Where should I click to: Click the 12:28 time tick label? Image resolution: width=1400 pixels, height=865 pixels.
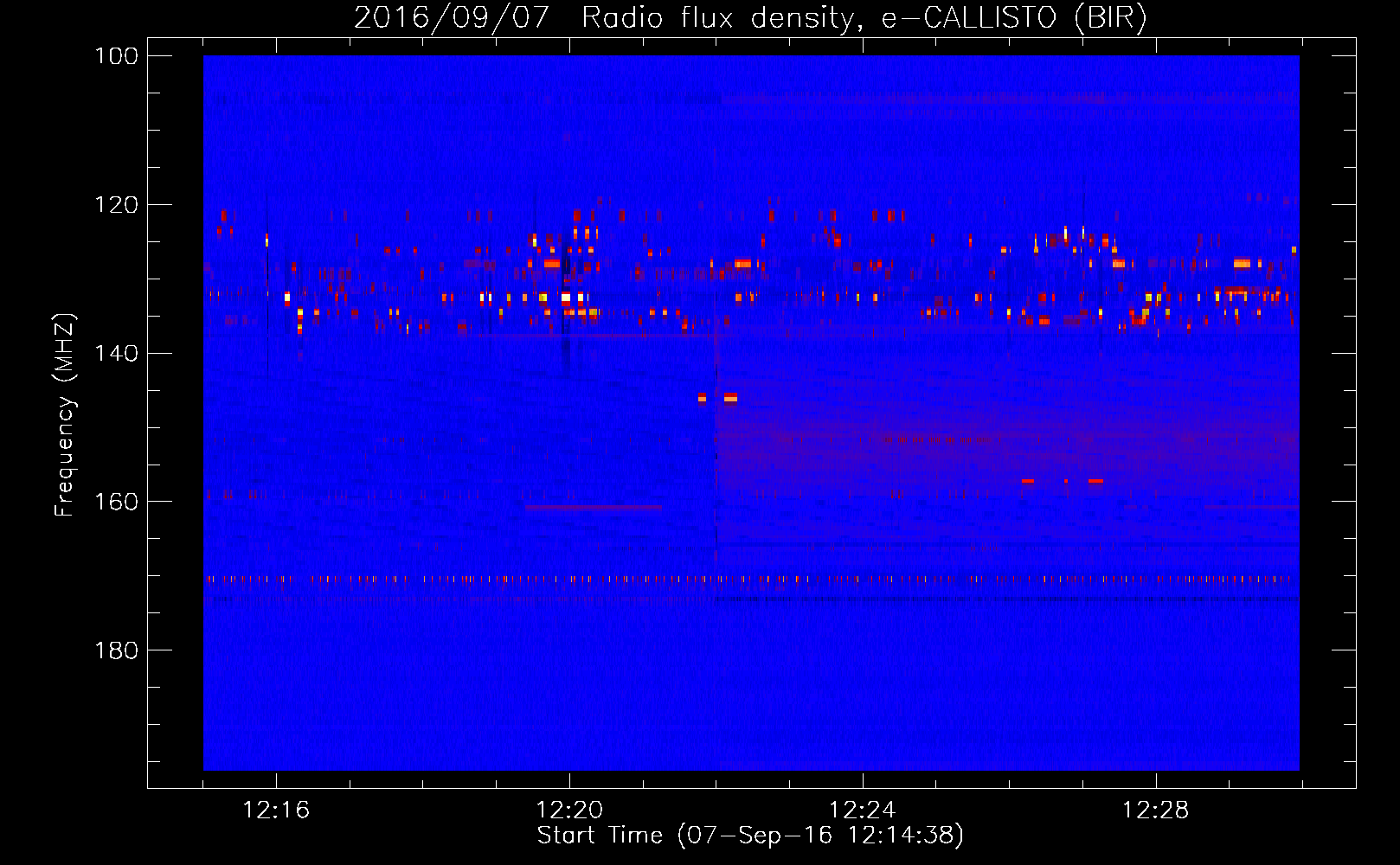pyautogui.click(x=1156, y=811)
